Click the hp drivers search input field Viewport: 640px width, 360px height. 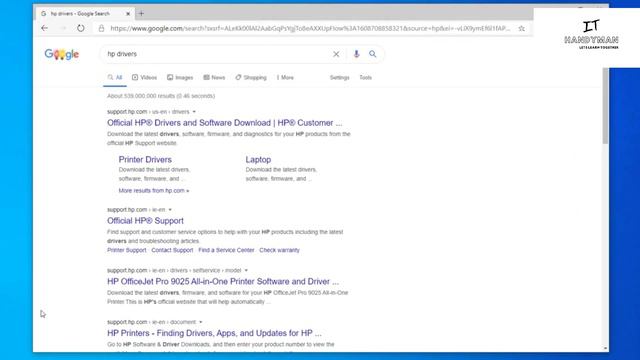point(216,54)
